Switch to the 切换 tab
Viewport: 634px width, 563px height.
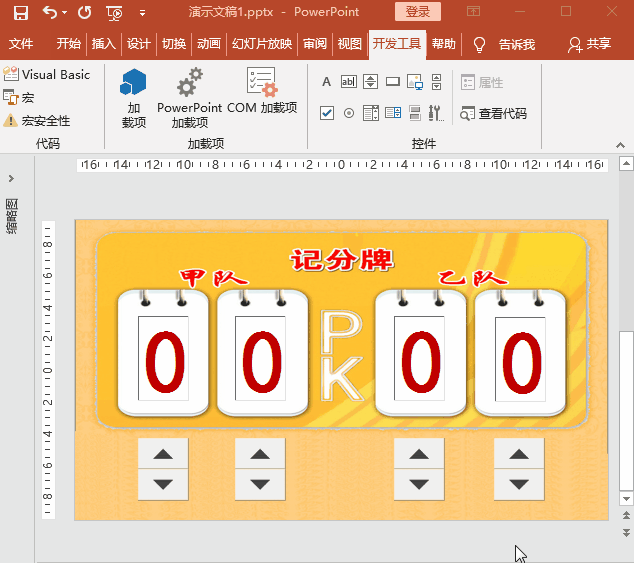(174, 43)
